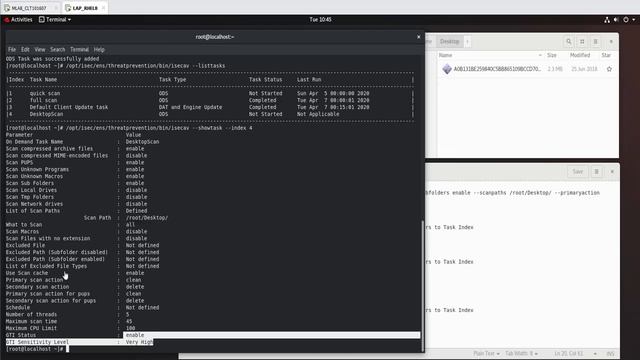Screen dimensions: 640x360
Task: Click the 'DesktopScan' task row in terminal
Action: pyautogui.click(x=210, y=114)
